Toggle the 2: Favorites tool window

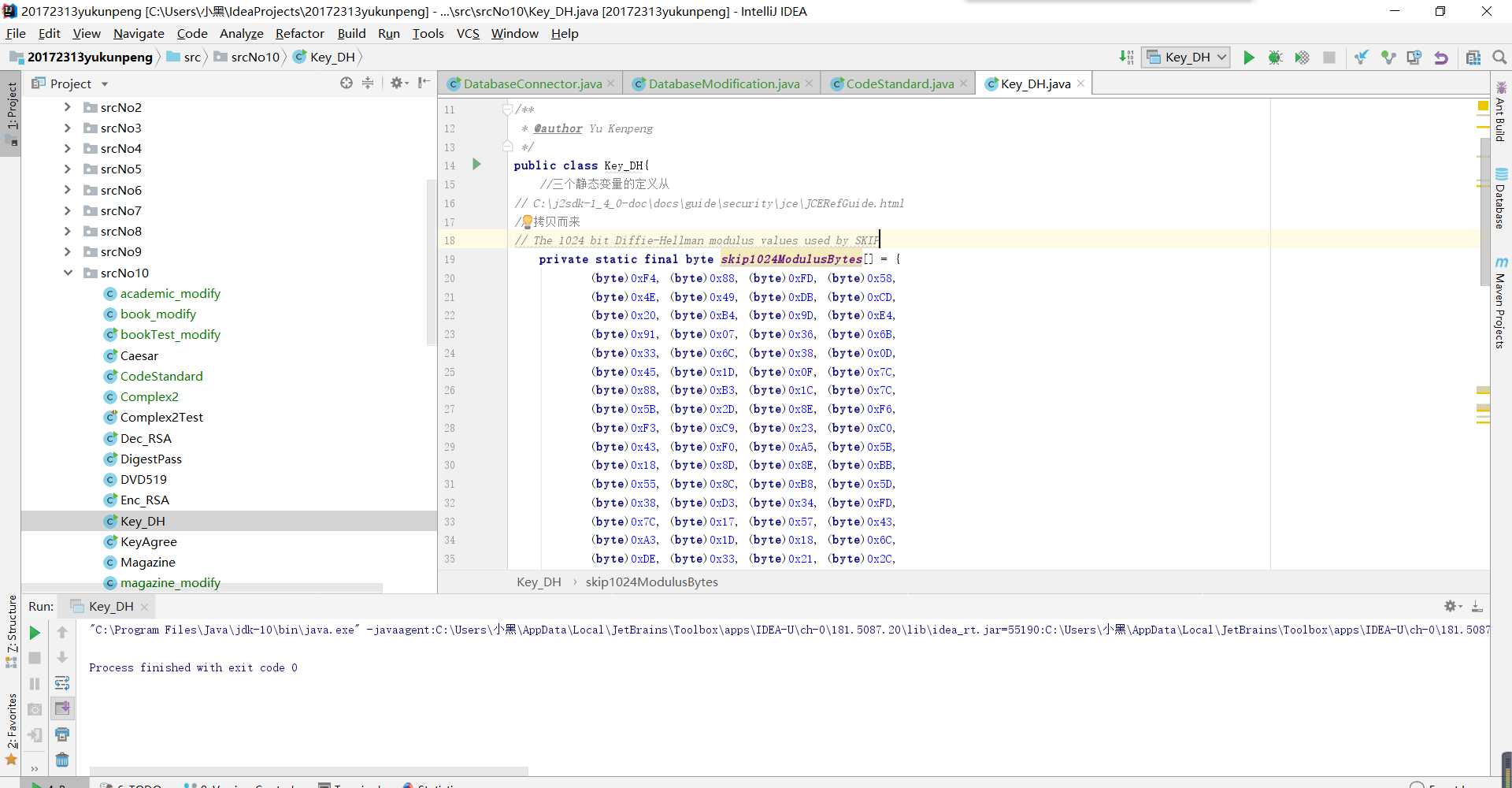(11, 729)
